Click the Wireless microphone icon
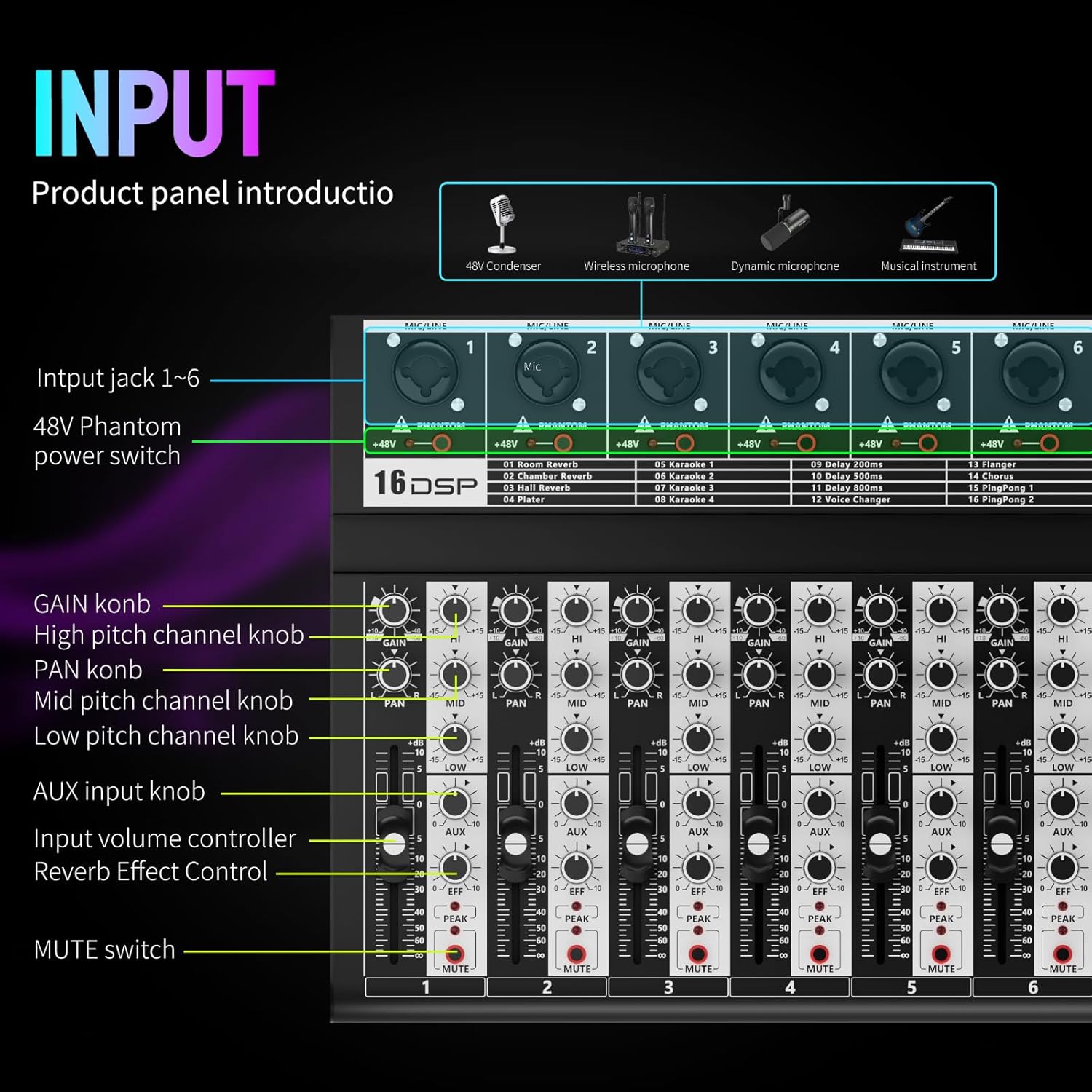 [641, 224]
